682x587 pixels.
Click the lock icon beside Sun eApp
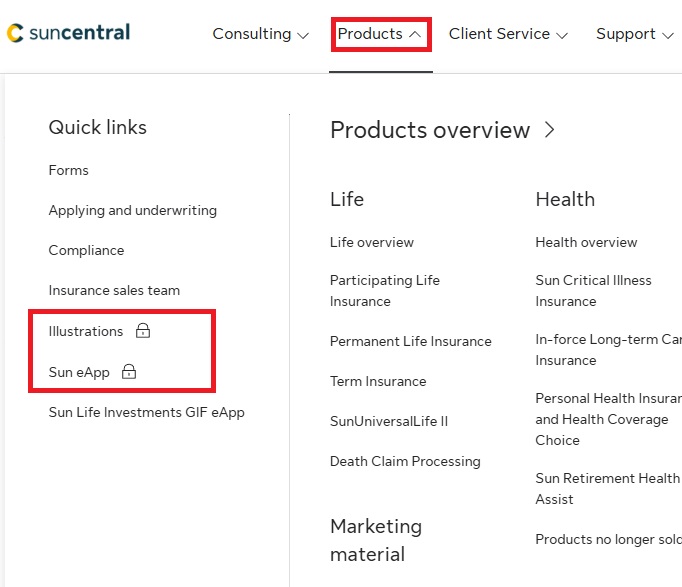[x=129, y=372]
